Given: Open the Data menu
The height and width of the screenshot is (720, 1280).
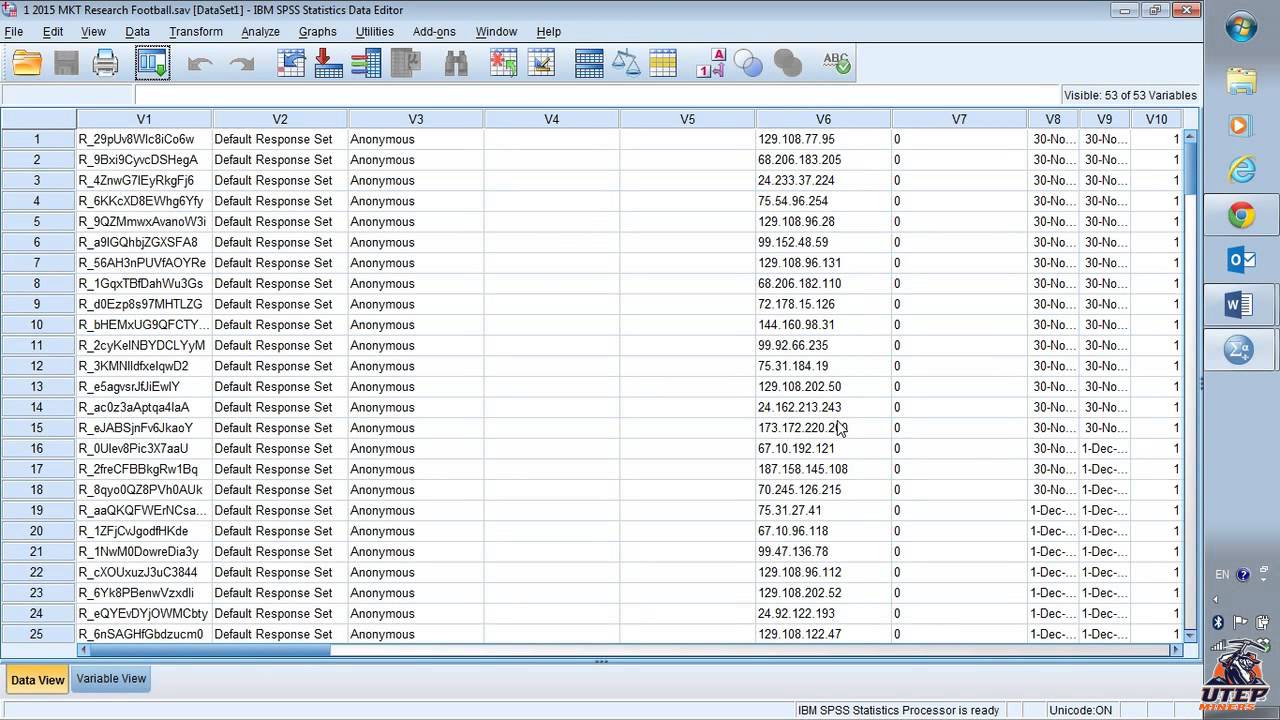Looking at the screenshot, I should click(138, 31).
